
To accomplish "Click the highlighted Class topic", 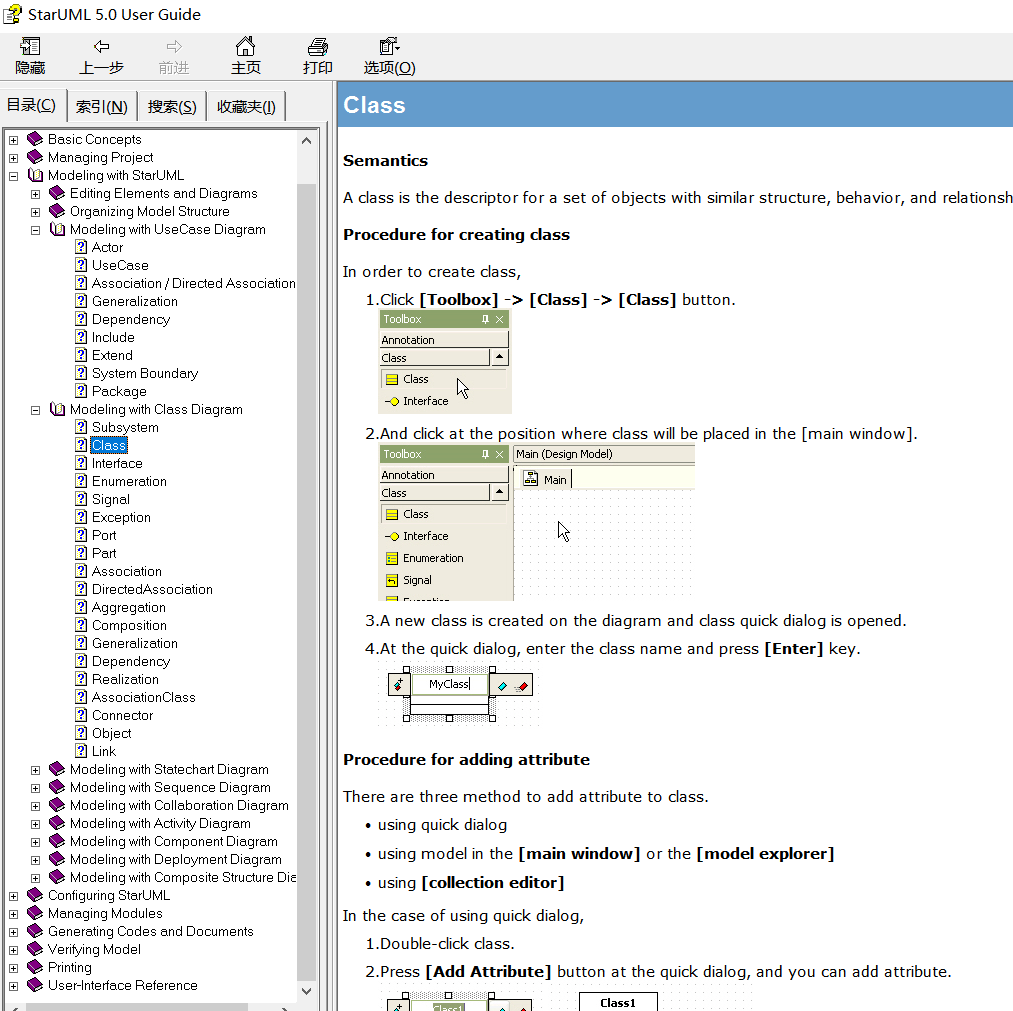I will 109,445.
